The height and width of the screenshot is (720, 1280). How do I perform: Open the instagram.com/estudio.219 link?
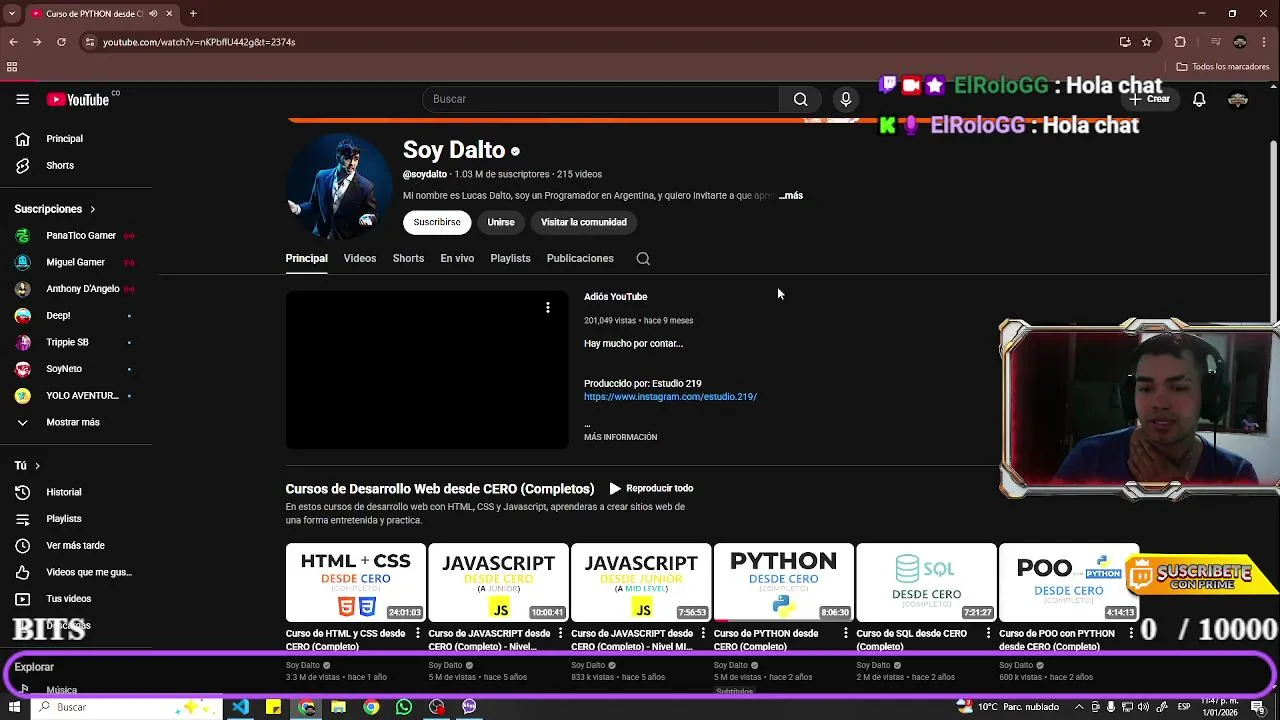[670, 397]
